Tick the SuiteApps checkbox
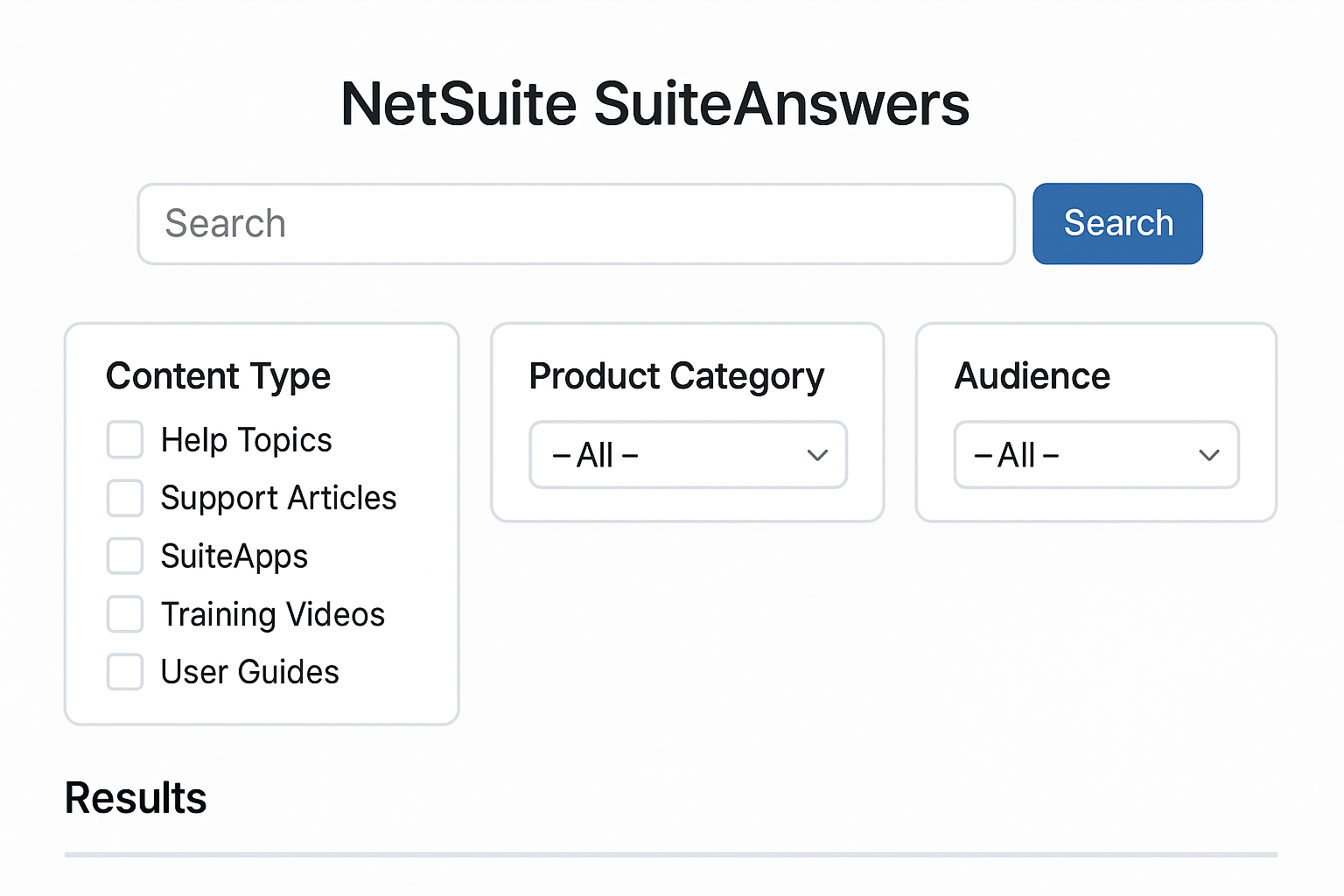The width and height of the screenshot is (1344, 896). click(x=125, y=556)
